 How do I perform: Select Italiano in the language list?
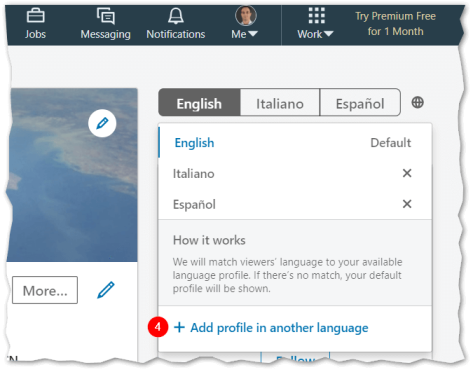tap(295, 173)
